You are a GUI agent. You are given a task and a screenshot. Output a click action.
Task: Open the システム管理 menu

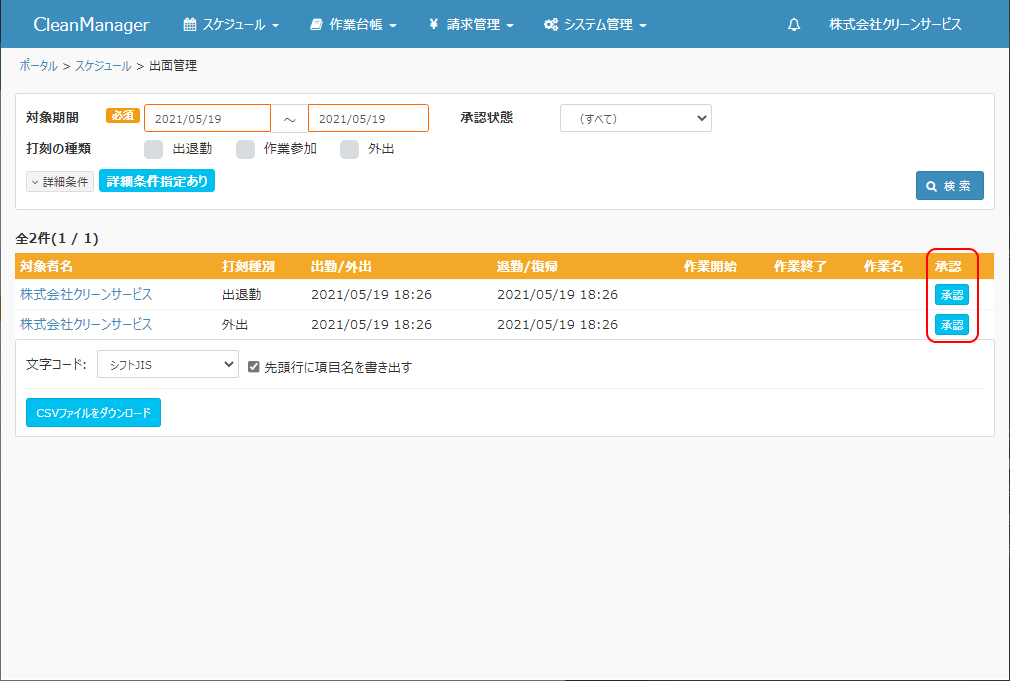595,24
